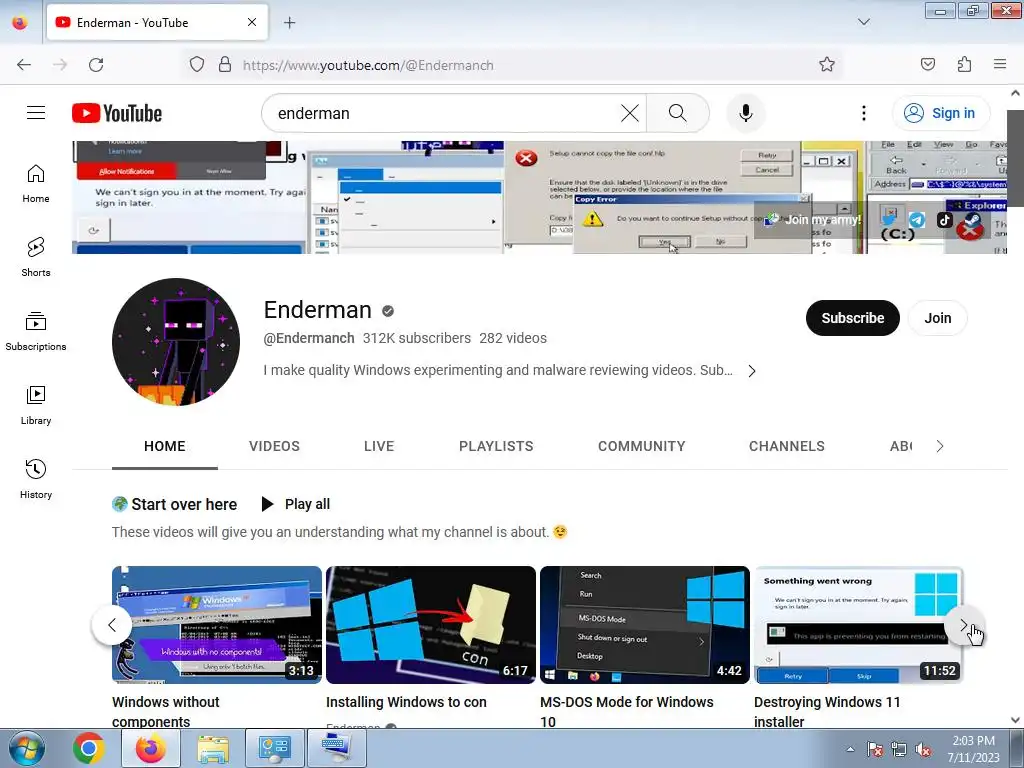Click the Save to Pocket icon
This screenshot has height=768, width=1024.
928,65
